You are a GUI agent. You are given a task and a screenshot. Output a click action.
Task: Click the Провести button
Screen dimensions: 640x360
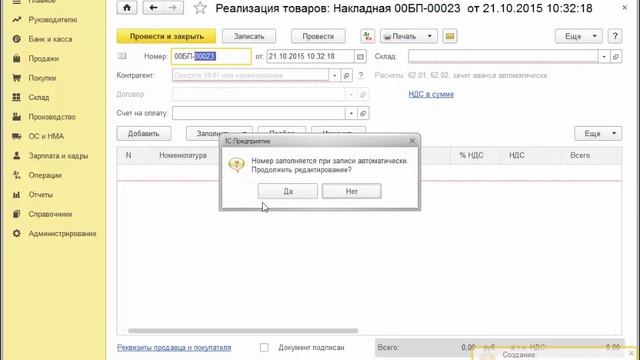(x=318, y=36)
